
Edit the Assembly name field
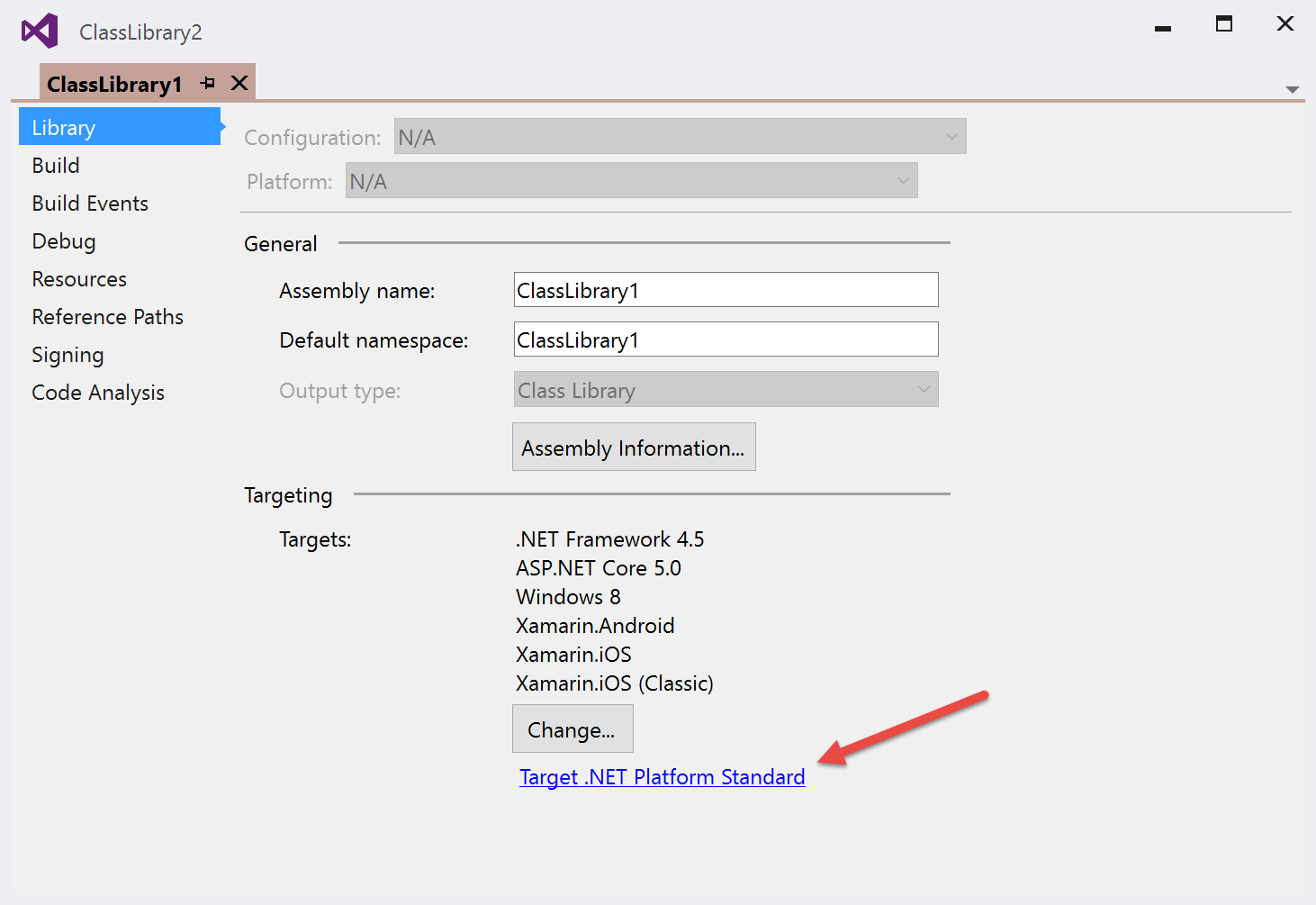(x=726, y=290)
